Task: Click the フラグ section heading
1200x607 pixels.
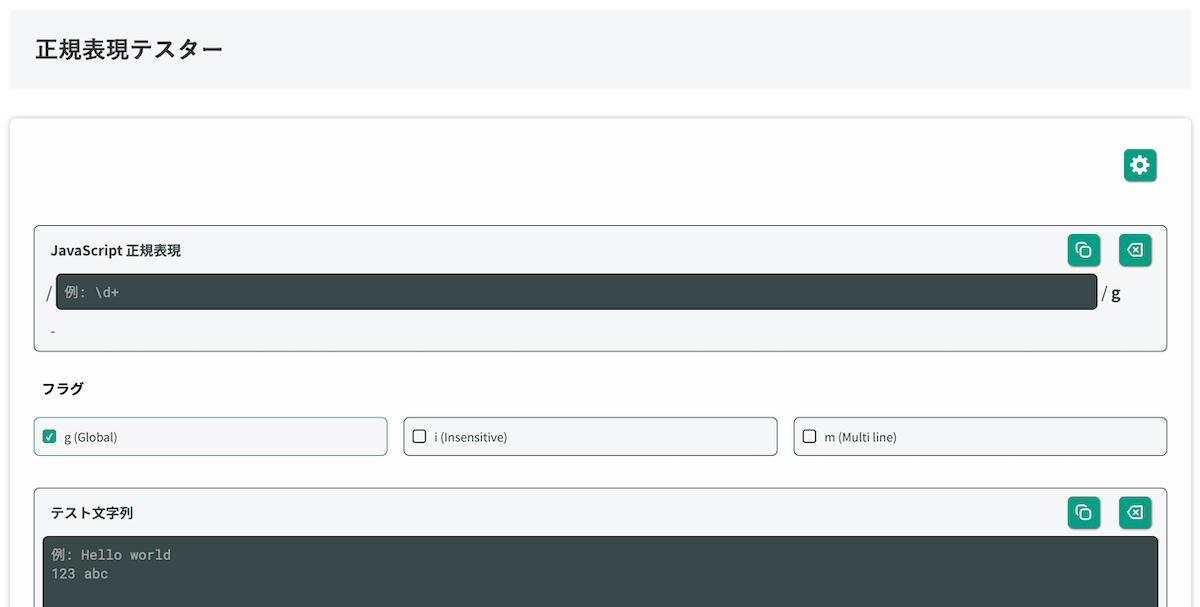Action: [63, 388]
